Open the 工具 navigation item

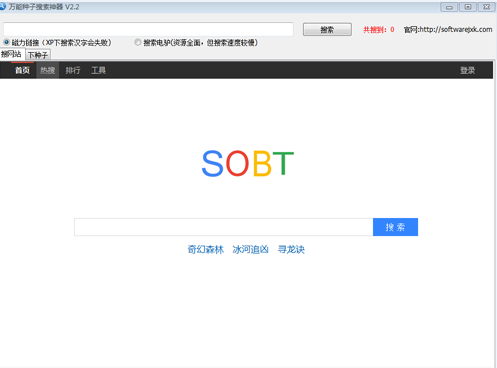98,70
